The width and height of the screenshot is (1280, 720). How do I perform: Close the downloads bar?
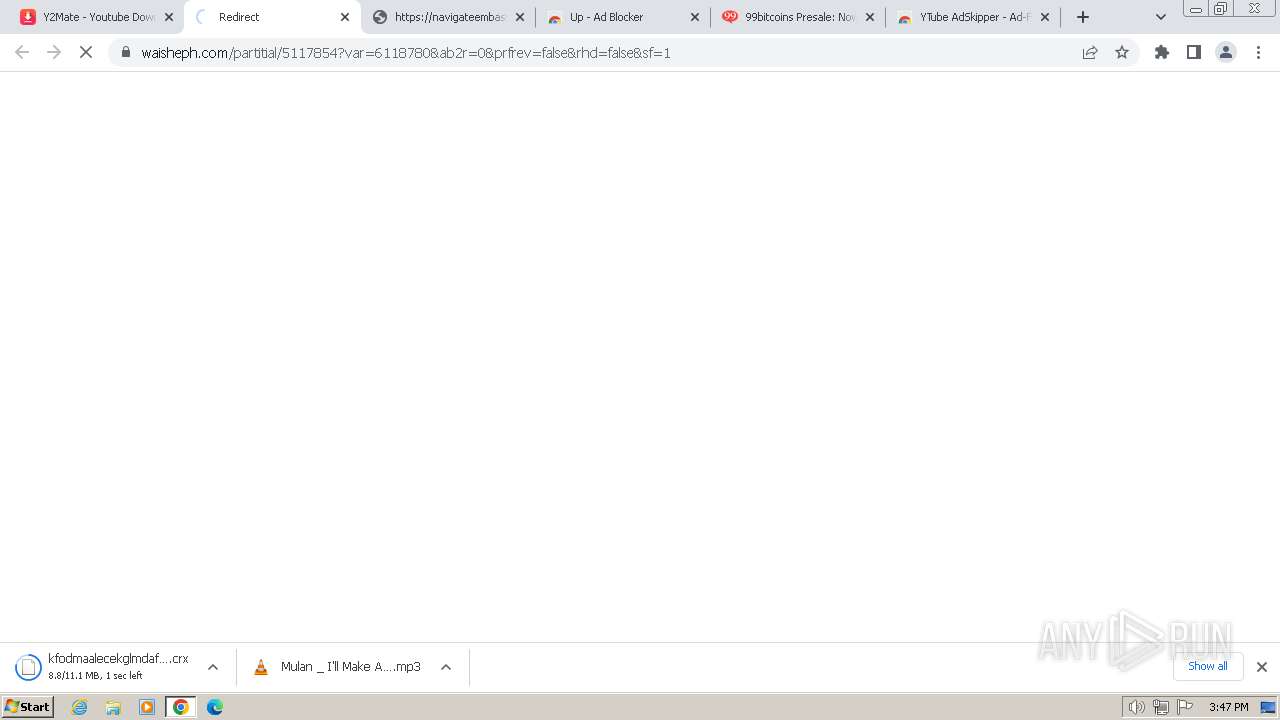1262,667
